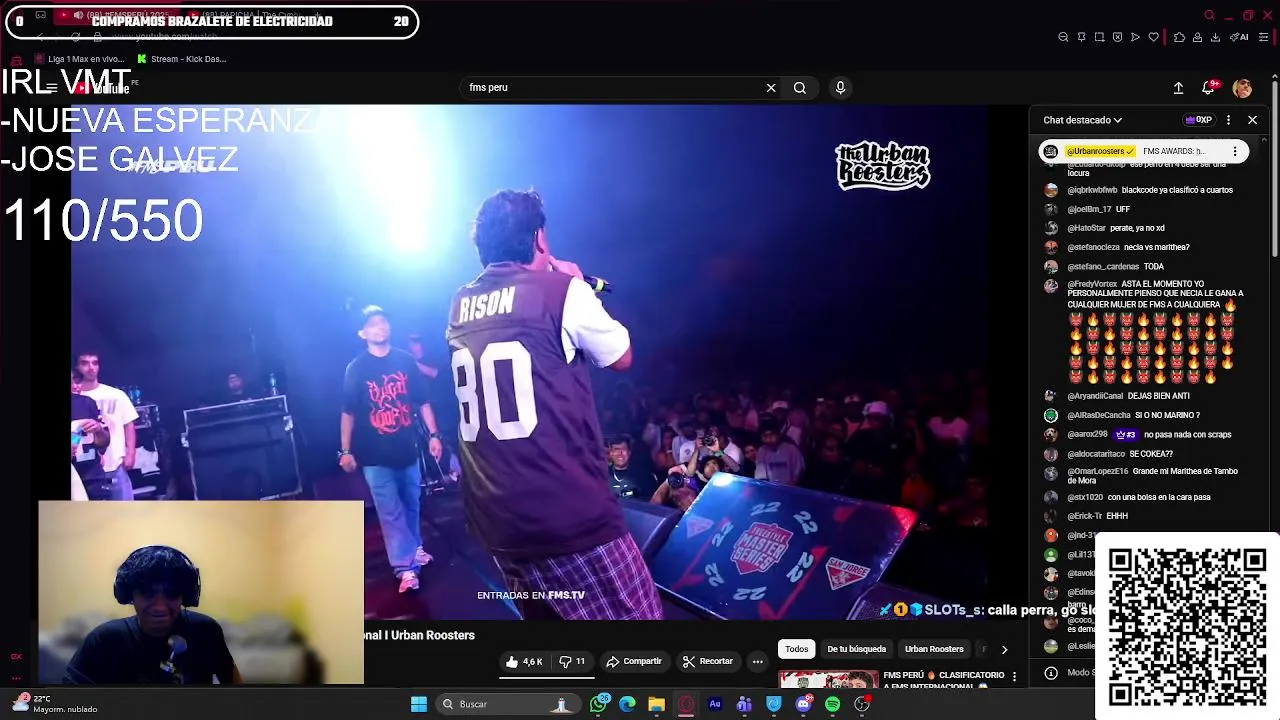
Task: Open the ad blocker shield icon
Action: coord(1117,37)
